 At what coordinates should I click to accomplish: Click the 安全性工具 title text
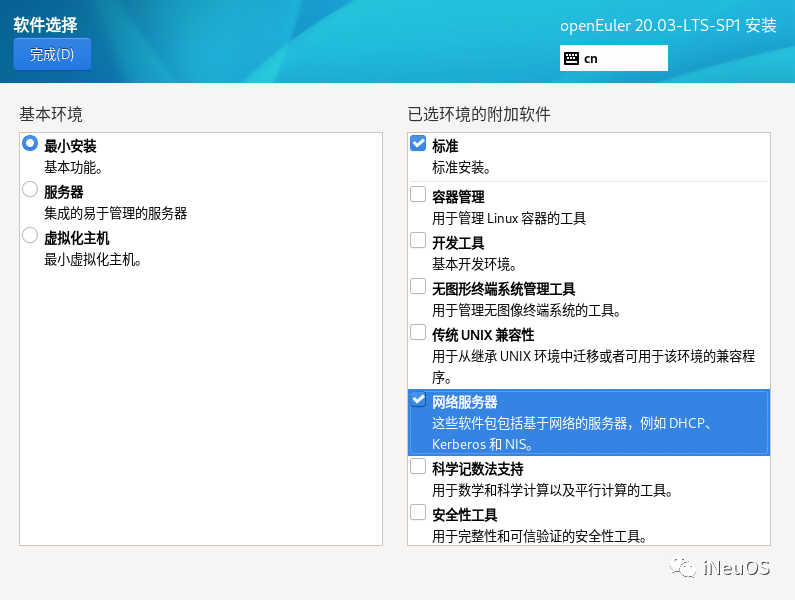[464, 515]
